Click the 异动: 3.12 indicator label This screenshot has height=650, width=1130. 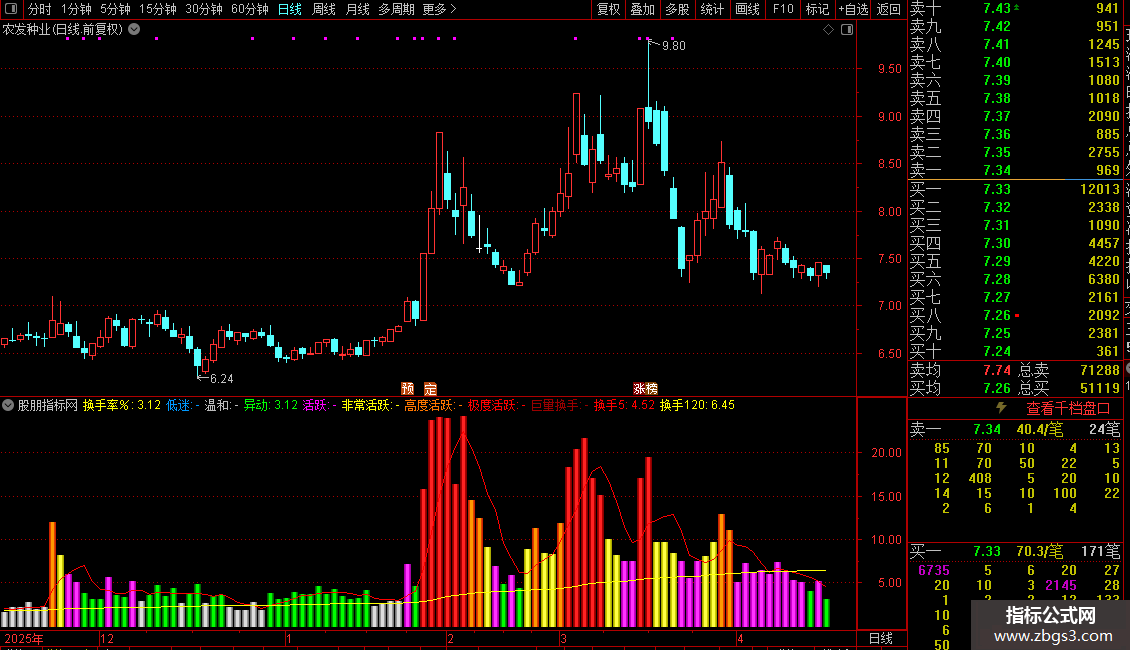270,405
